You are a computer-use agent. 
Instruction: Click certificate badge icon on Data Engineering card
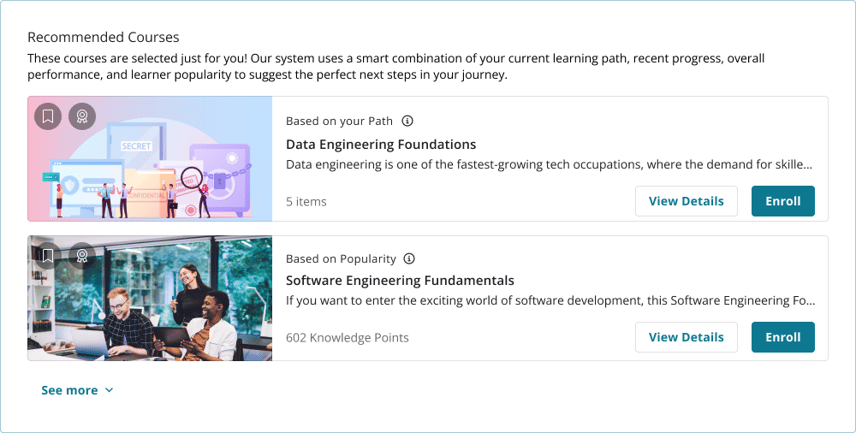82,116
